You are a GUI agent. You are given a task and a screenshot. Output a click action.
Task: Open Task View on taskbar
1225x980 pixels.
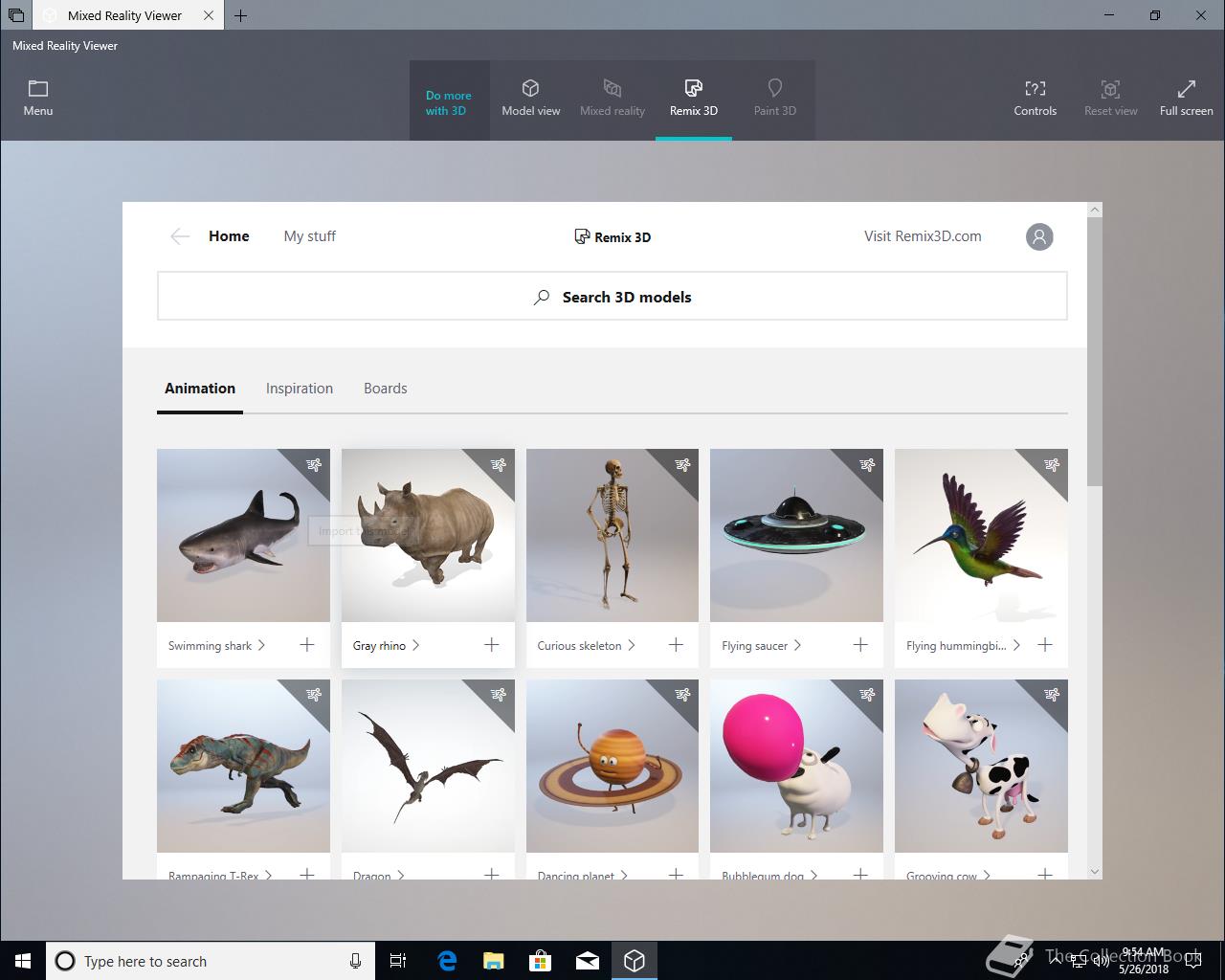point(399,961)
